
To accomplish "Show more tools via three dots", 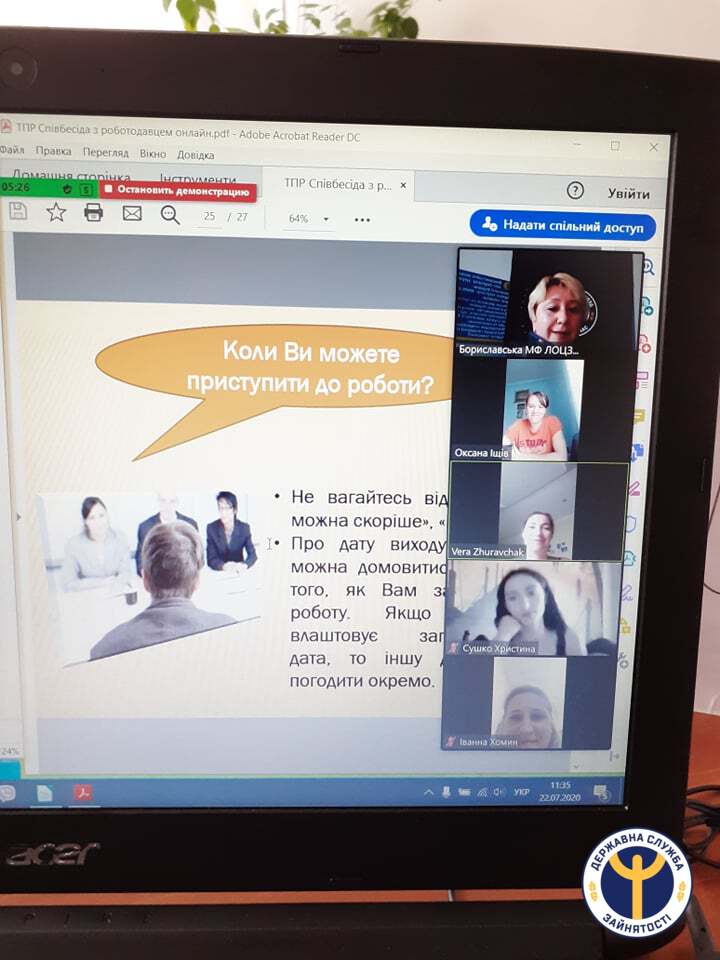I will click(x=362, y=220).
